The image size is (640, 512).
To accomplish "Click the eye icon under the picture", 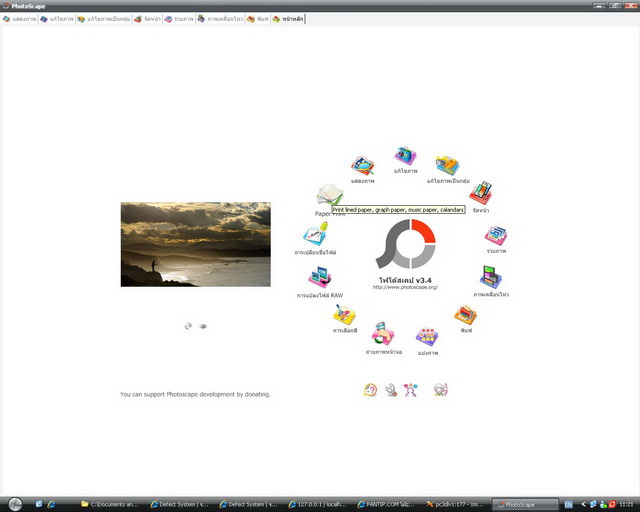I will tap(203, 326).
